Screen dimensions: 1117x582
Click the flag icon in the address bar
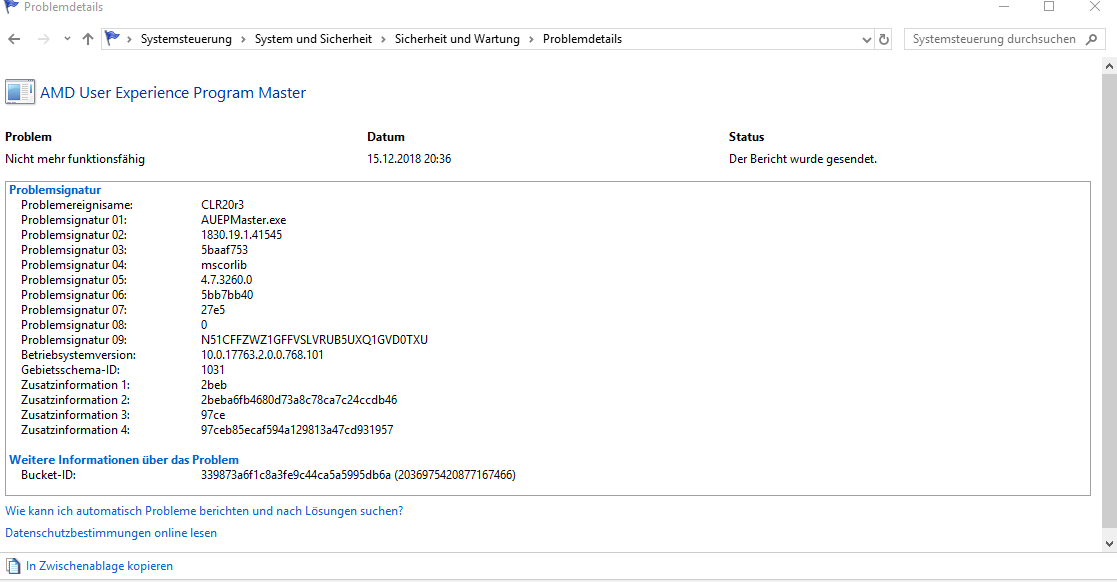click(x=113, y=39)
